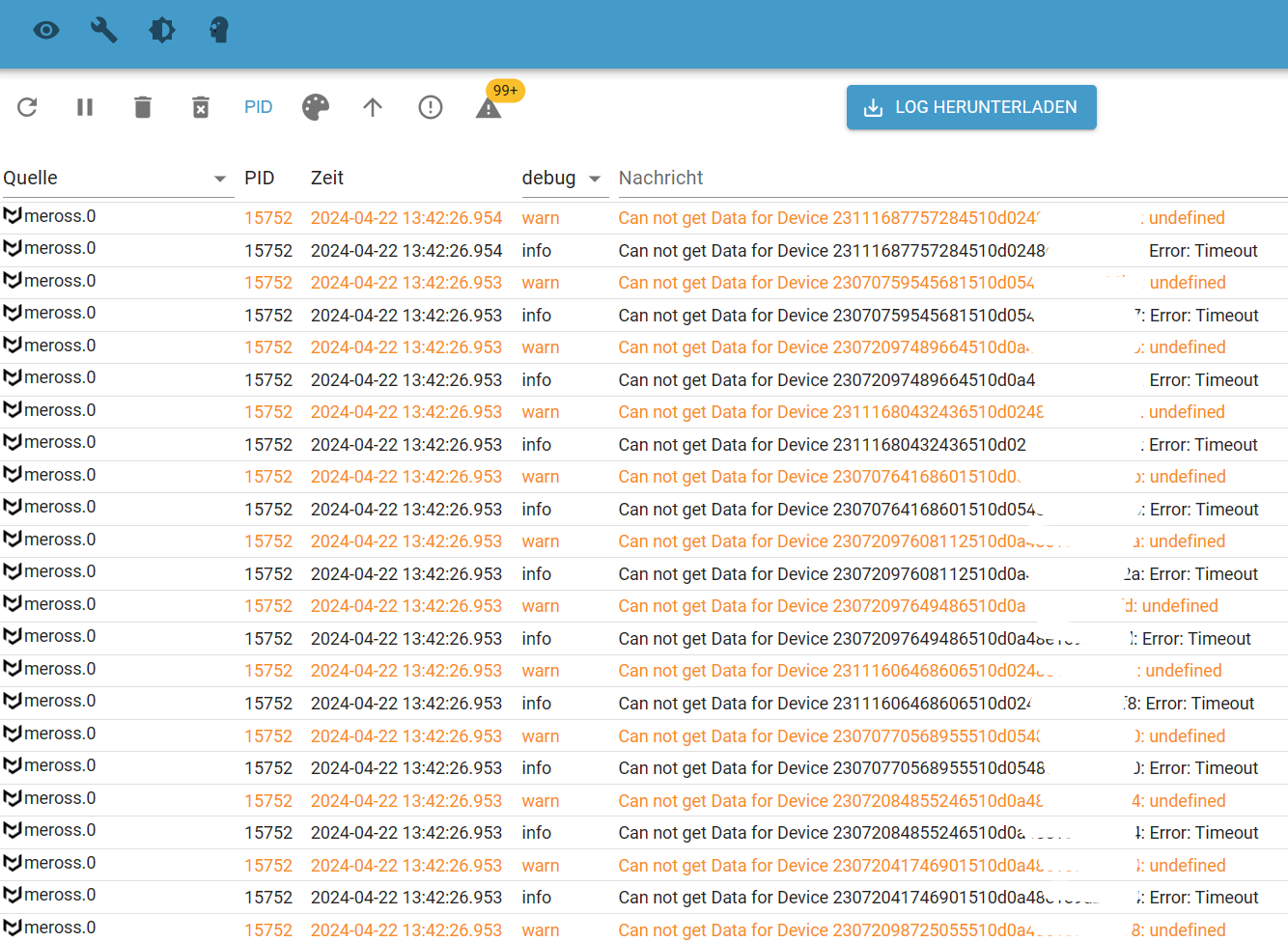Pause the log output
The width and height of the screenshot is (1288, 942).
(85, 107)
